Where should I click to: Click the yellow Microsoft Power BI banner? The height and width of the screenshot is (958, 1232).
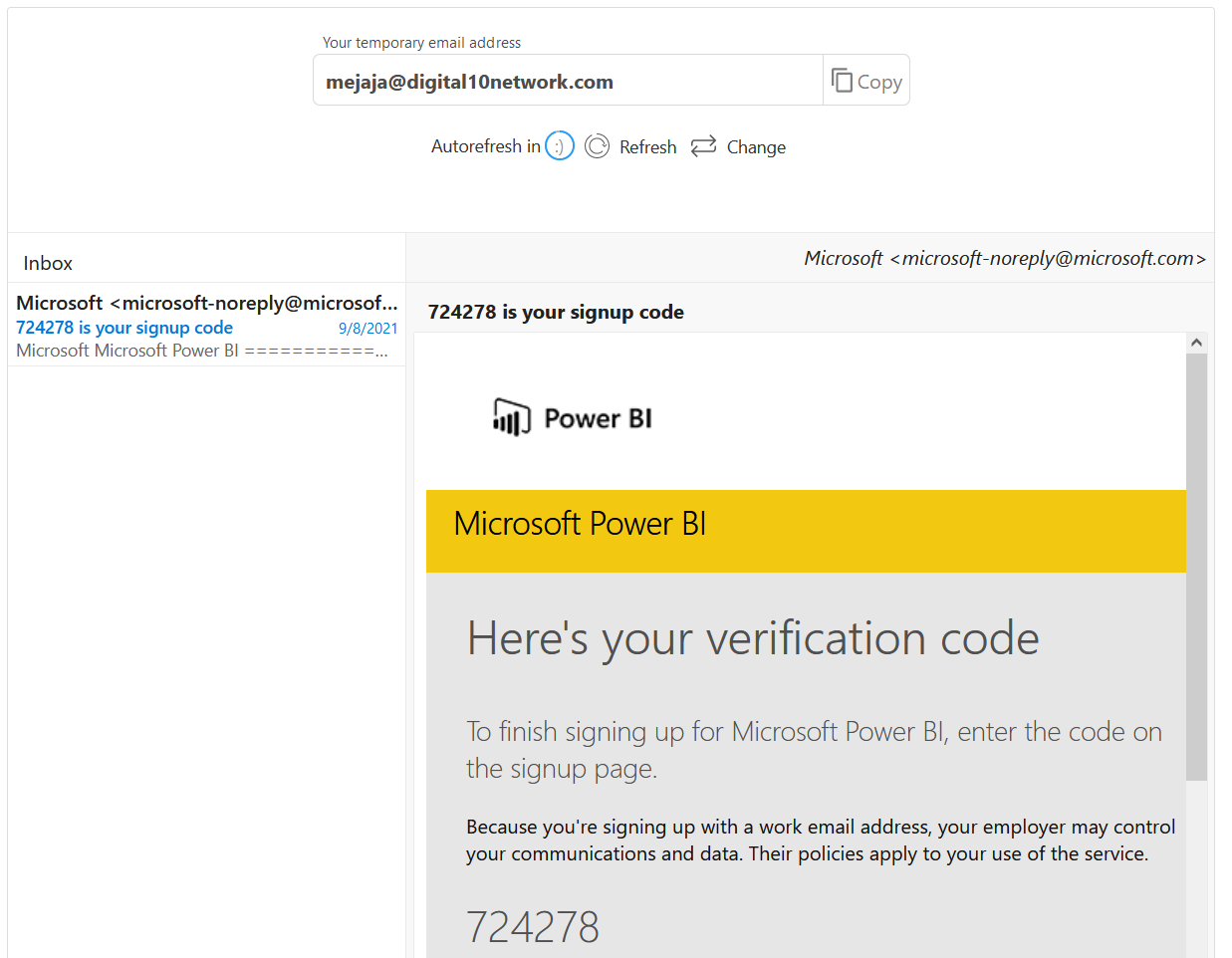pos(806,531)
